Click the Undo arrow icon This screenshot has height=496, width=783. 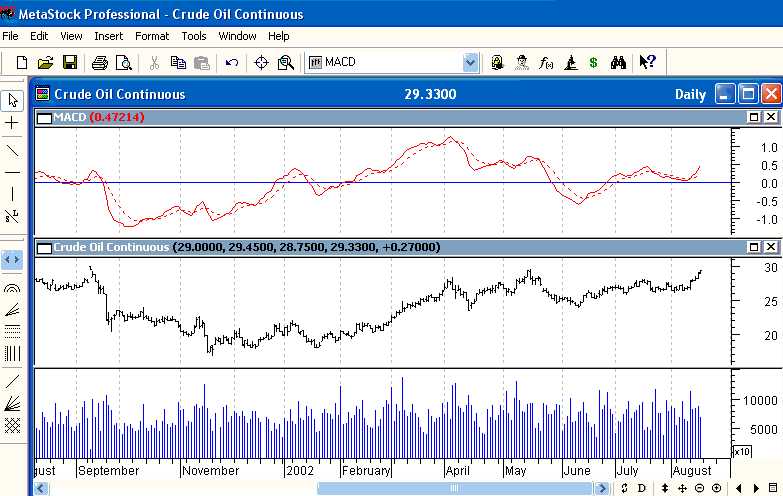tap(232, 63)
